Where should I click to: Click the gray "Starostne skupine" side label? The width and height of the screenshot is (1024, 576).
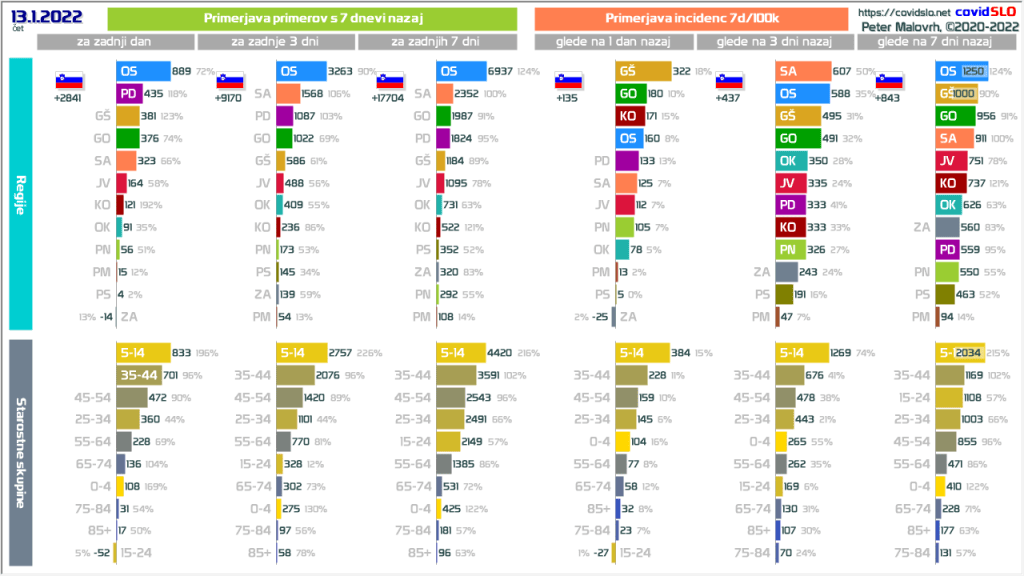20,451
